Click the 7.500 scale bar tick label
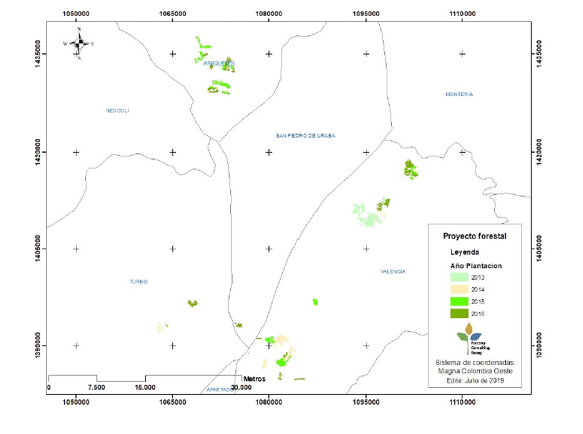The width and height of the screenshot is (583, 434). (96, 388)
